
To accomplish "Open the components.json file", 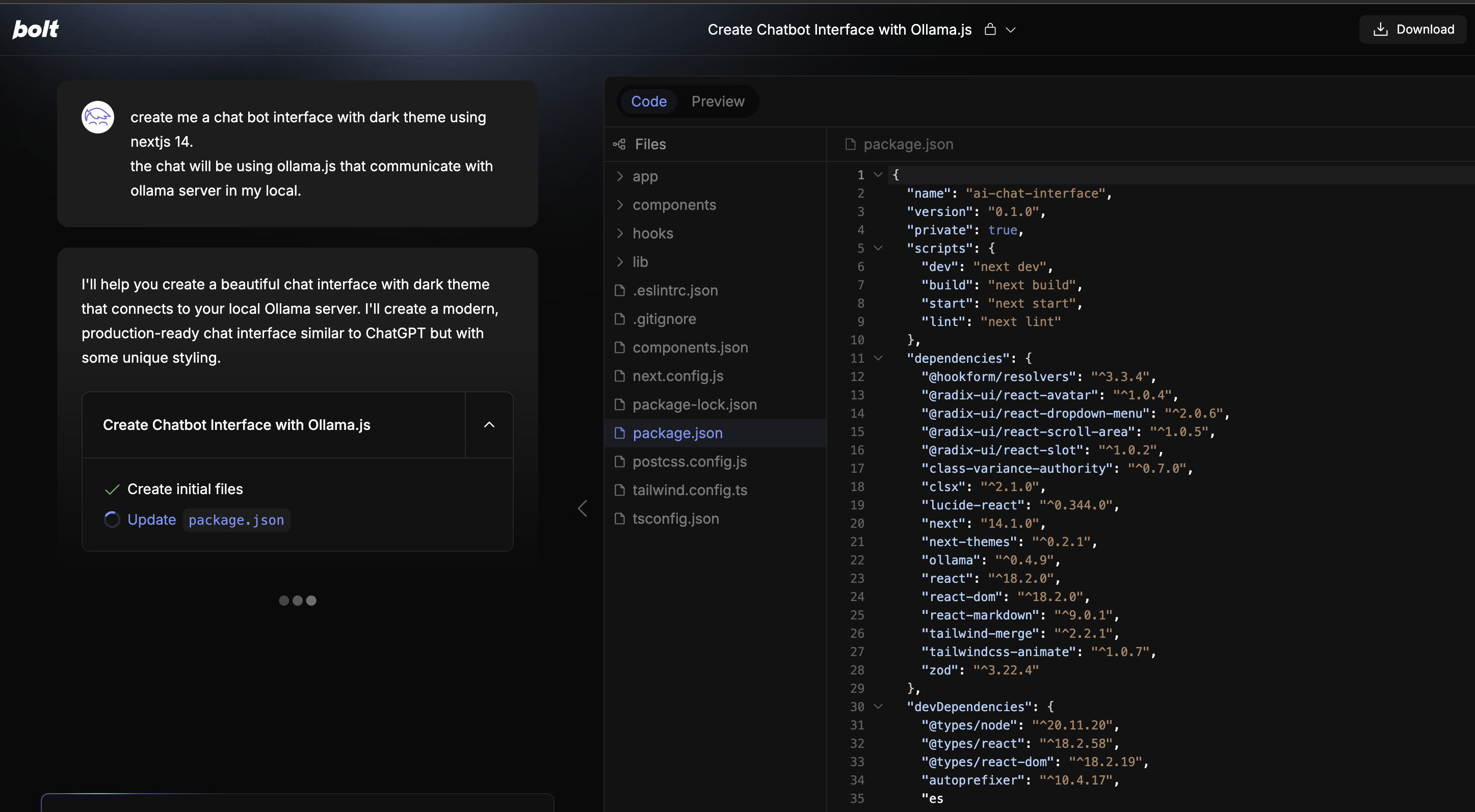I will click(x=716, y=347).
